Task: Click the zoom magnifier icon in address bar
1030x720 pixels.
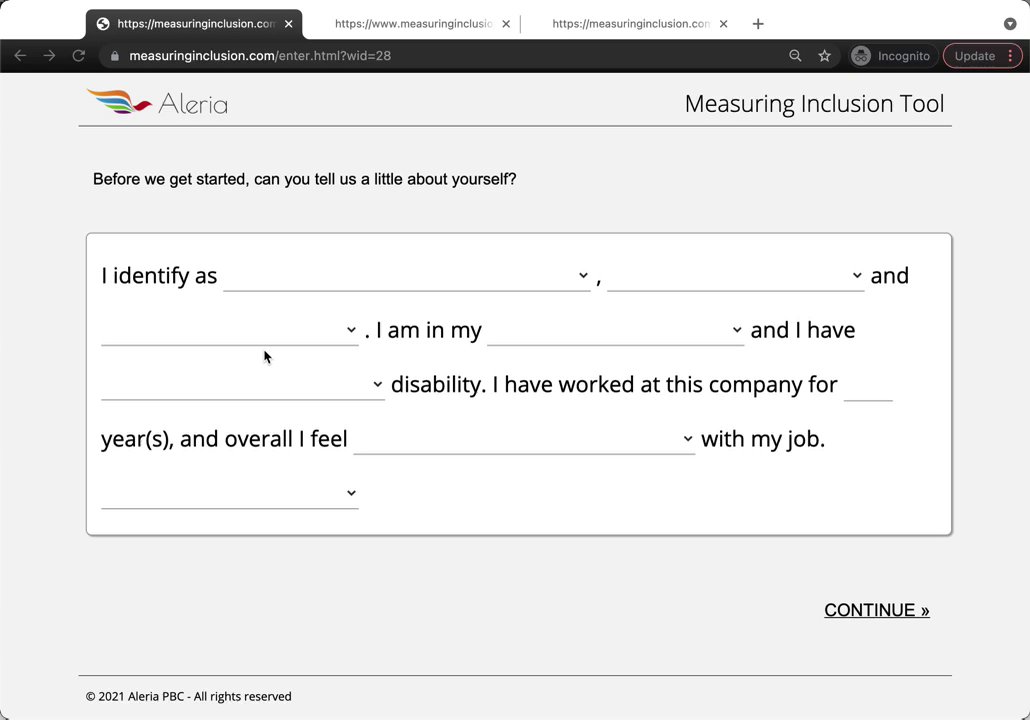Action: tap(795, 56)
